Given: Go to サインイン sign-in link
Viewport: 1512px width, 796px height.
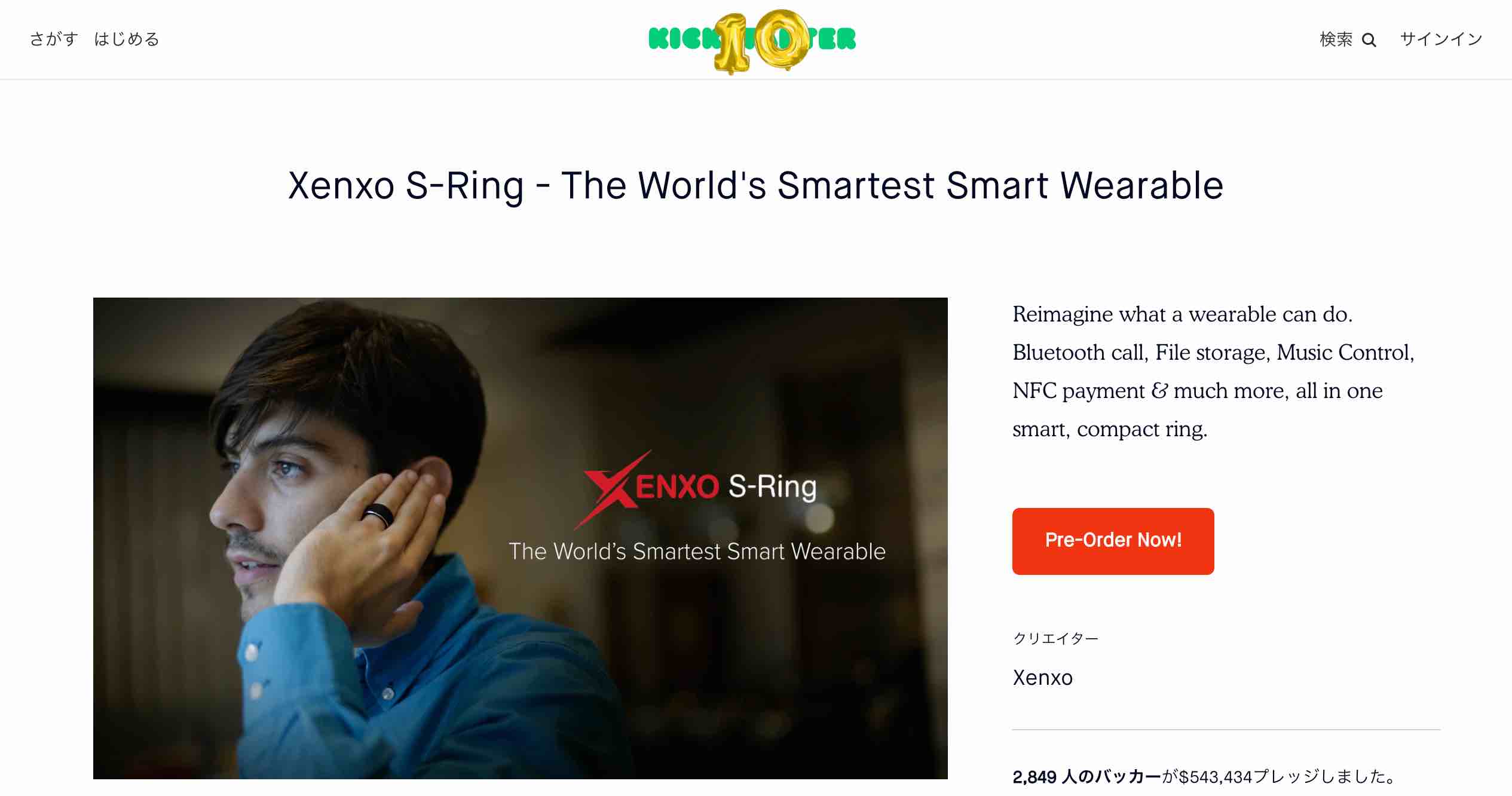Looking at the screenshot, I should click(x=1441, y=39).
